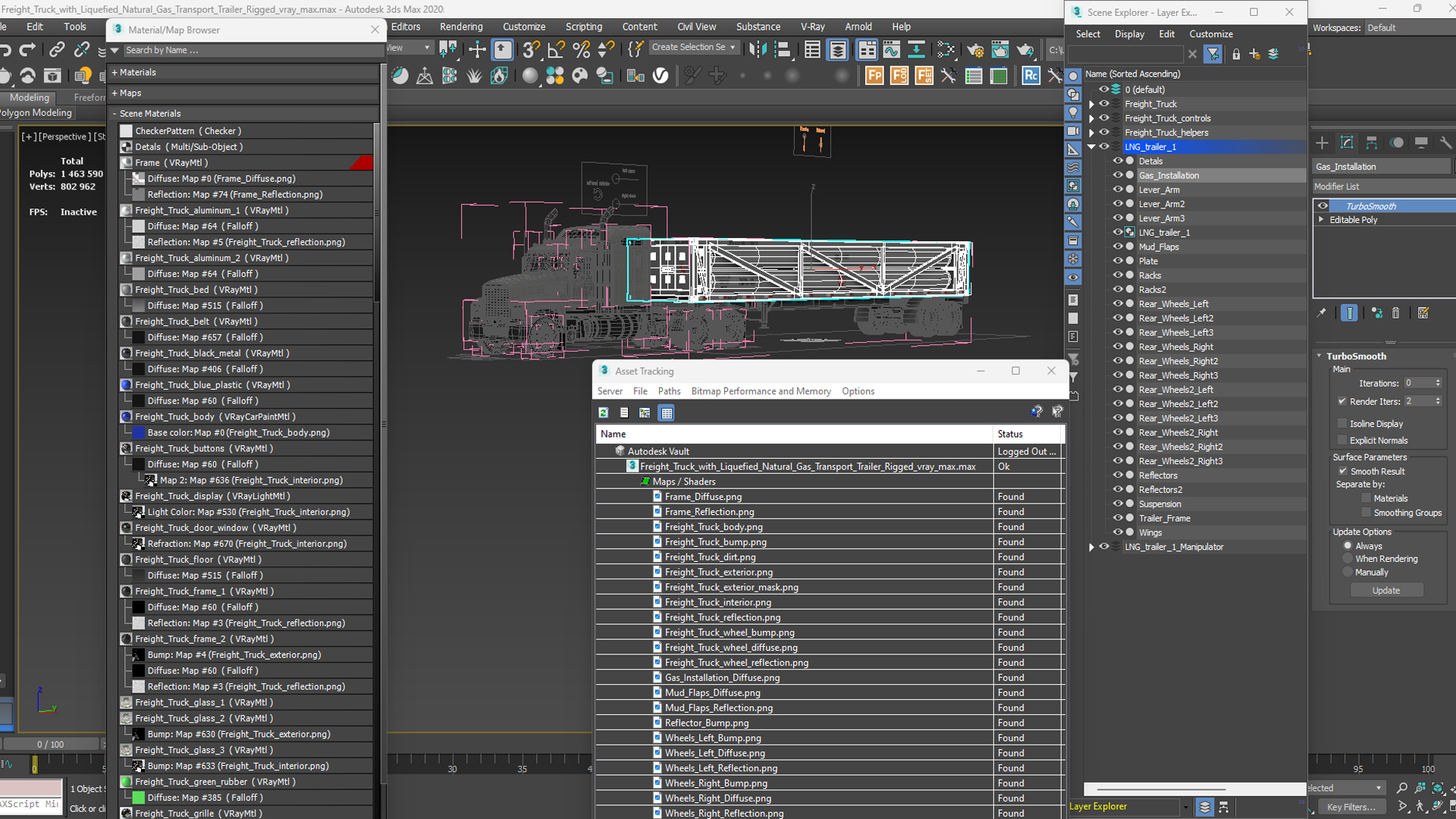This screenshot has height=819, width=1456.
Task: Display Lights filter bulb icon in Scene Explorer
Action: point(1073,112)
